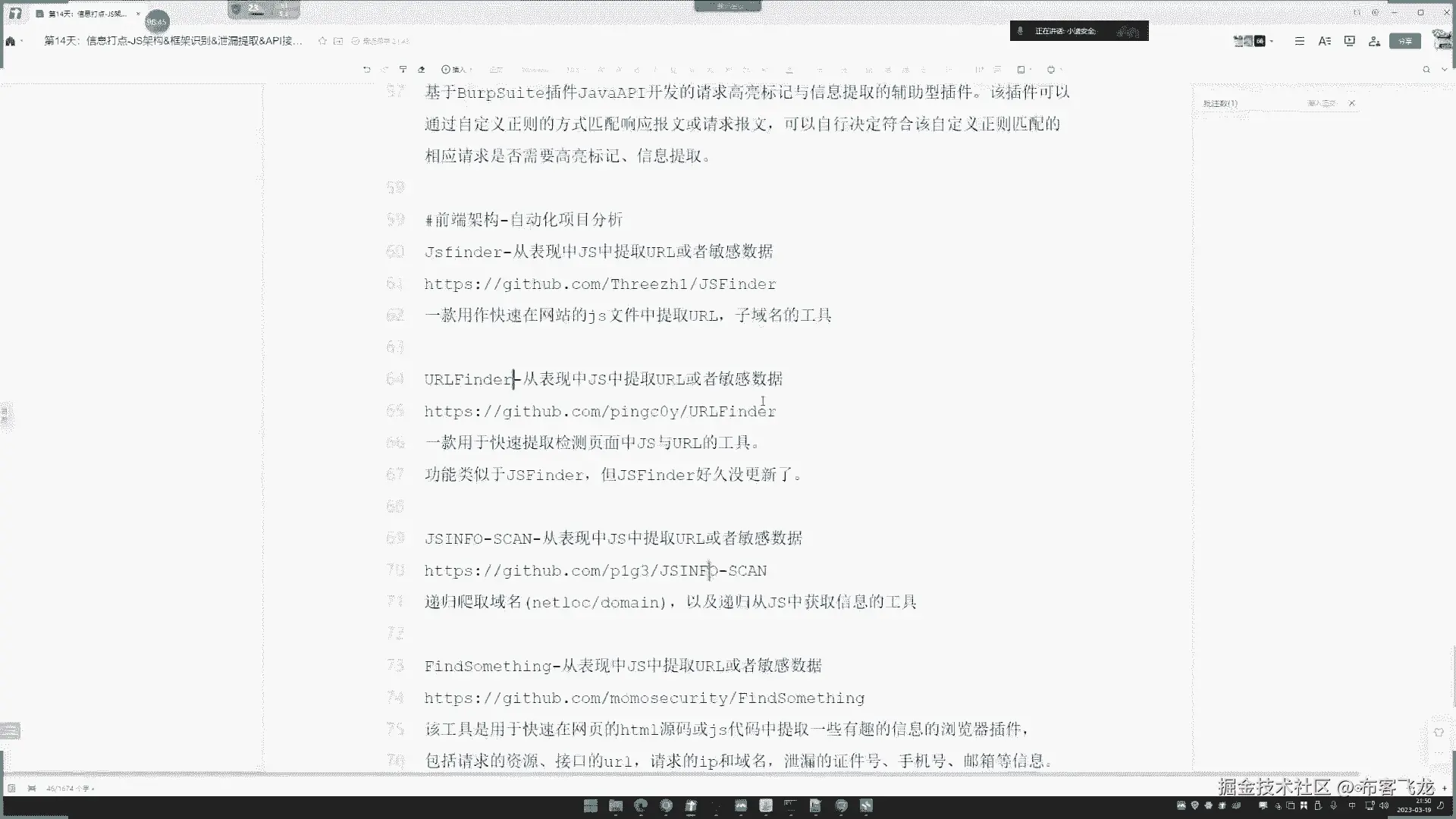Screen dimensions: 1456x819
Task: Select the format painter tool
Action: click(x=403, y=69)
